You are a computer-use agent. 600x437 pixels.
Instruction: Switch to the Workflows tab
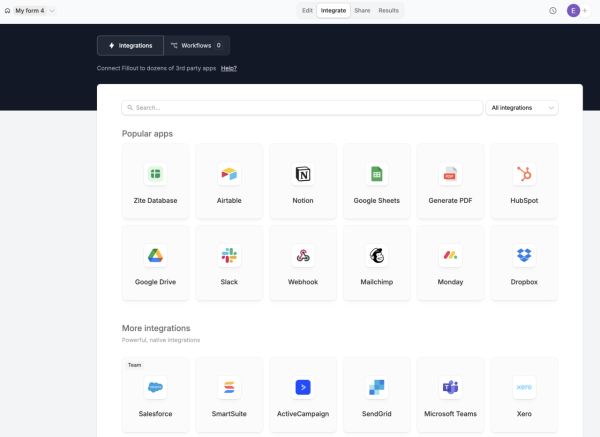click(x=197, y=46)
